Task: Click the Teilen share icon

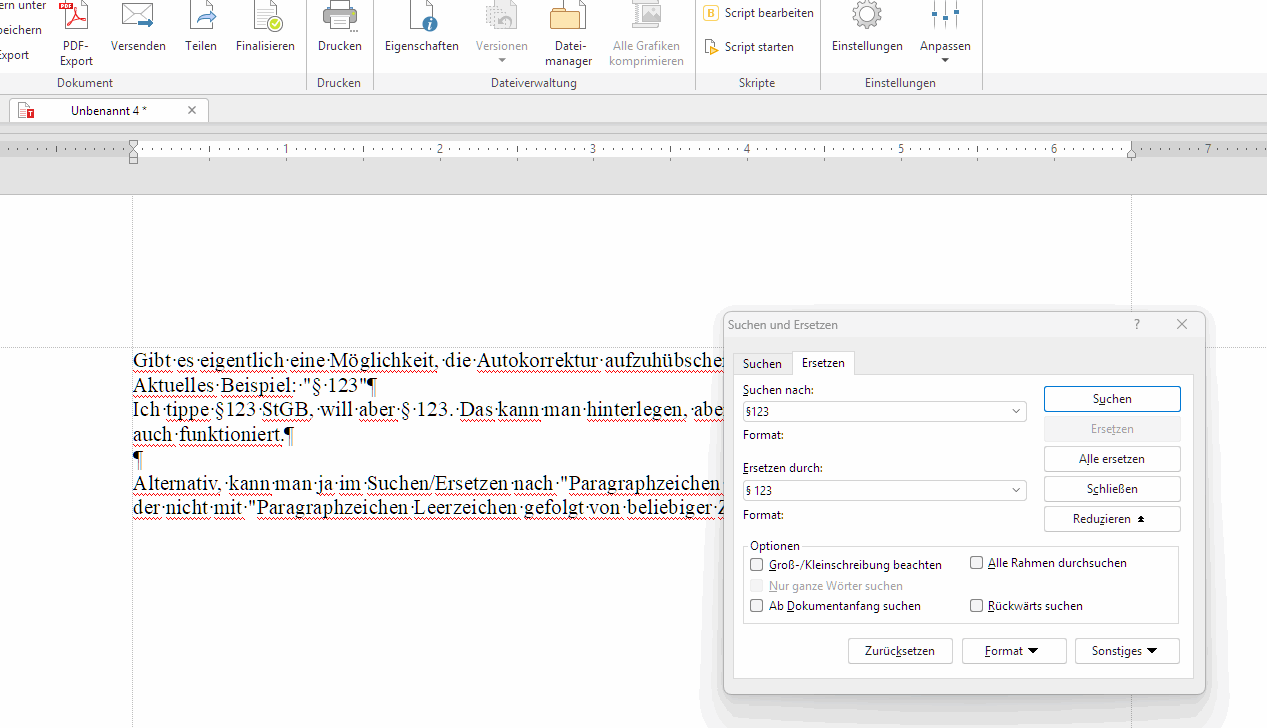Action: click(201, 16)
